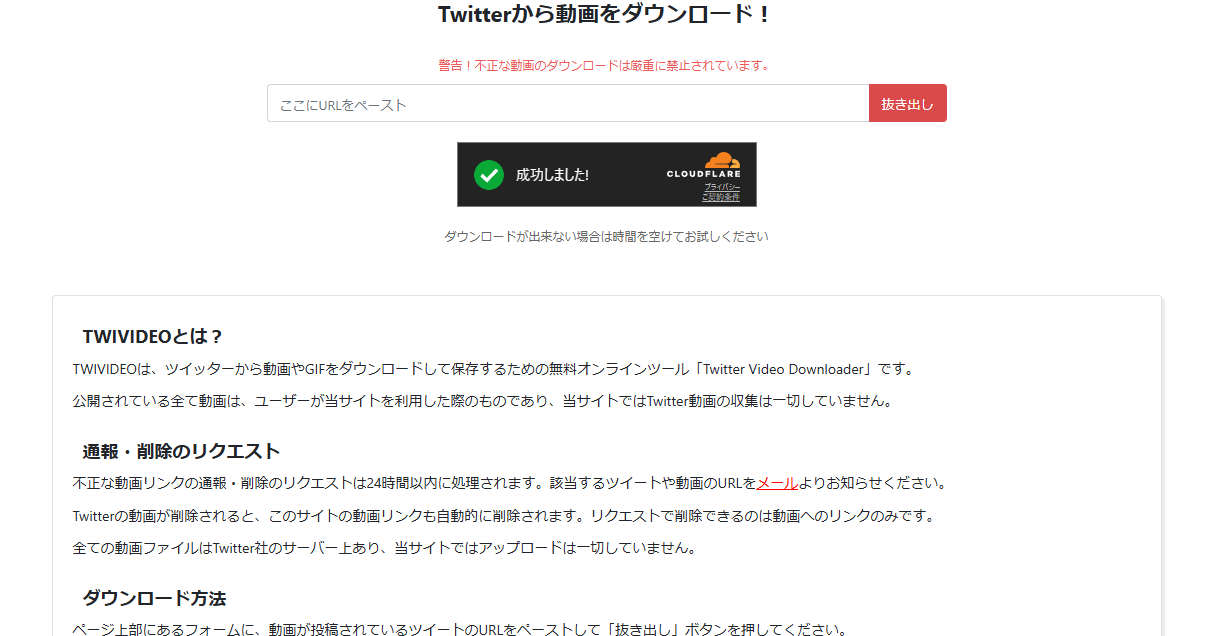The height and width of the screenshot is (636, 1217).
Task: Open the Cloudflare ご契約条件 link
Action: (x=721, y=197)
